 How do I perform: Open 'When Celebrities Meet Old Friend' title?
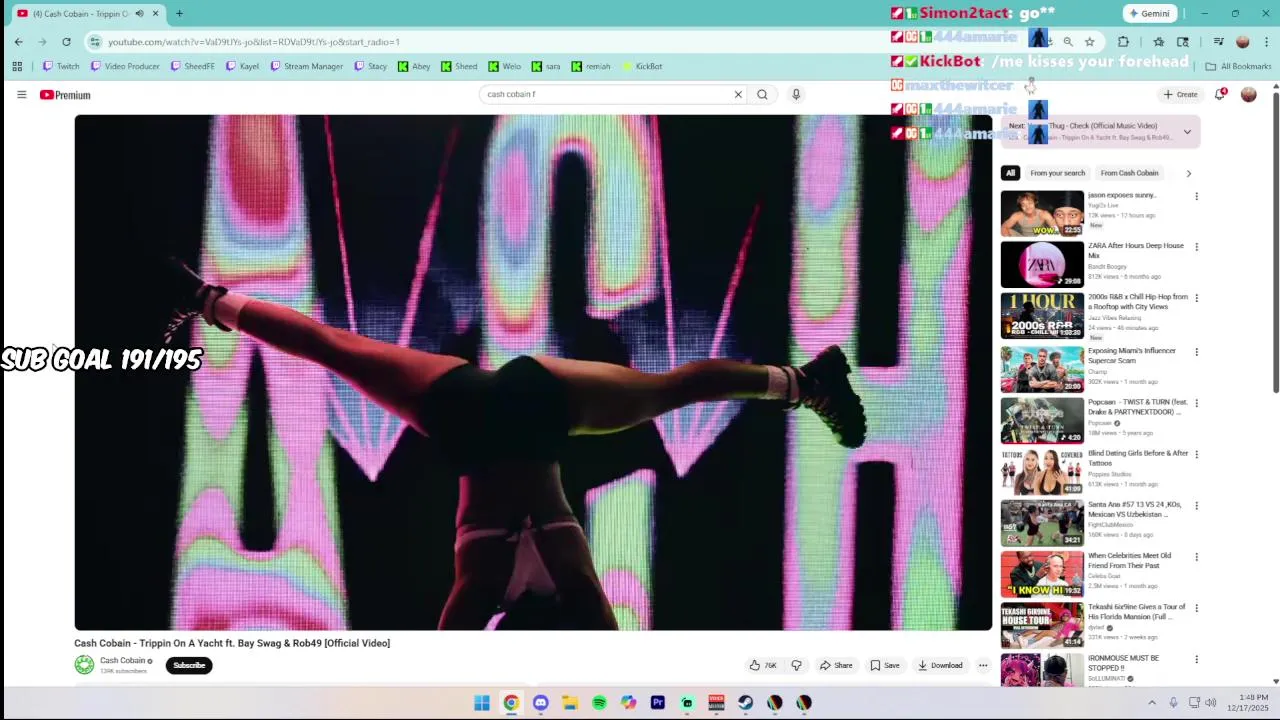pos(1129,560)
